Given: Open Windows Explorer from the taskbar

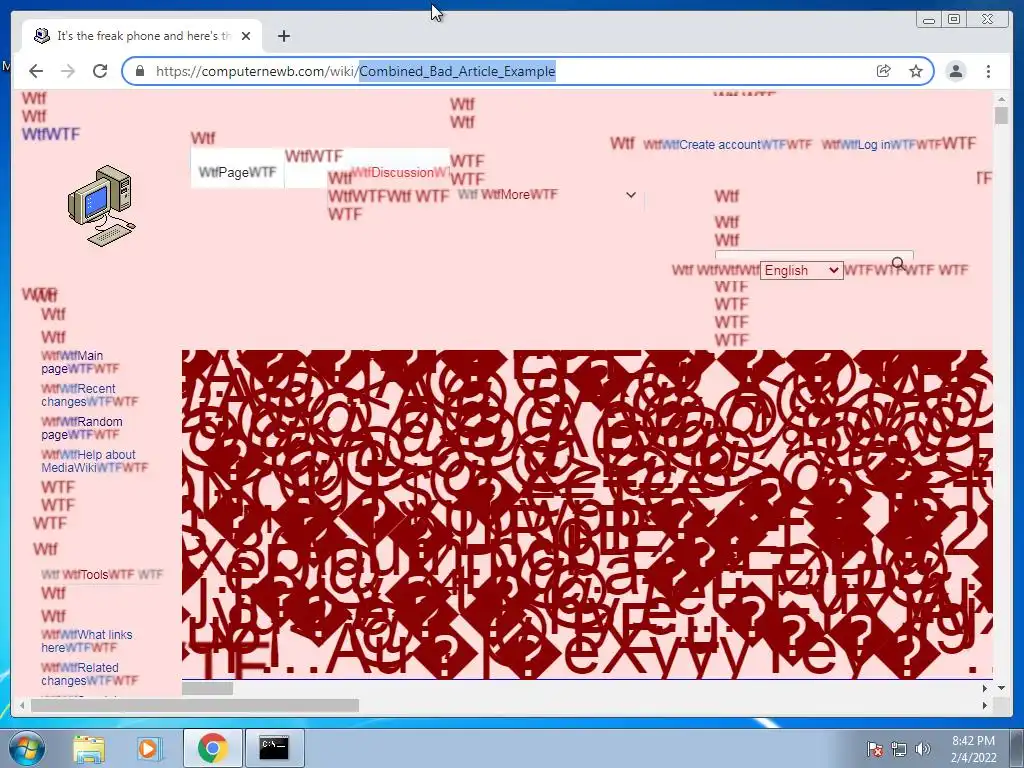Looking at the screenshot, I should tap(89, 748).
